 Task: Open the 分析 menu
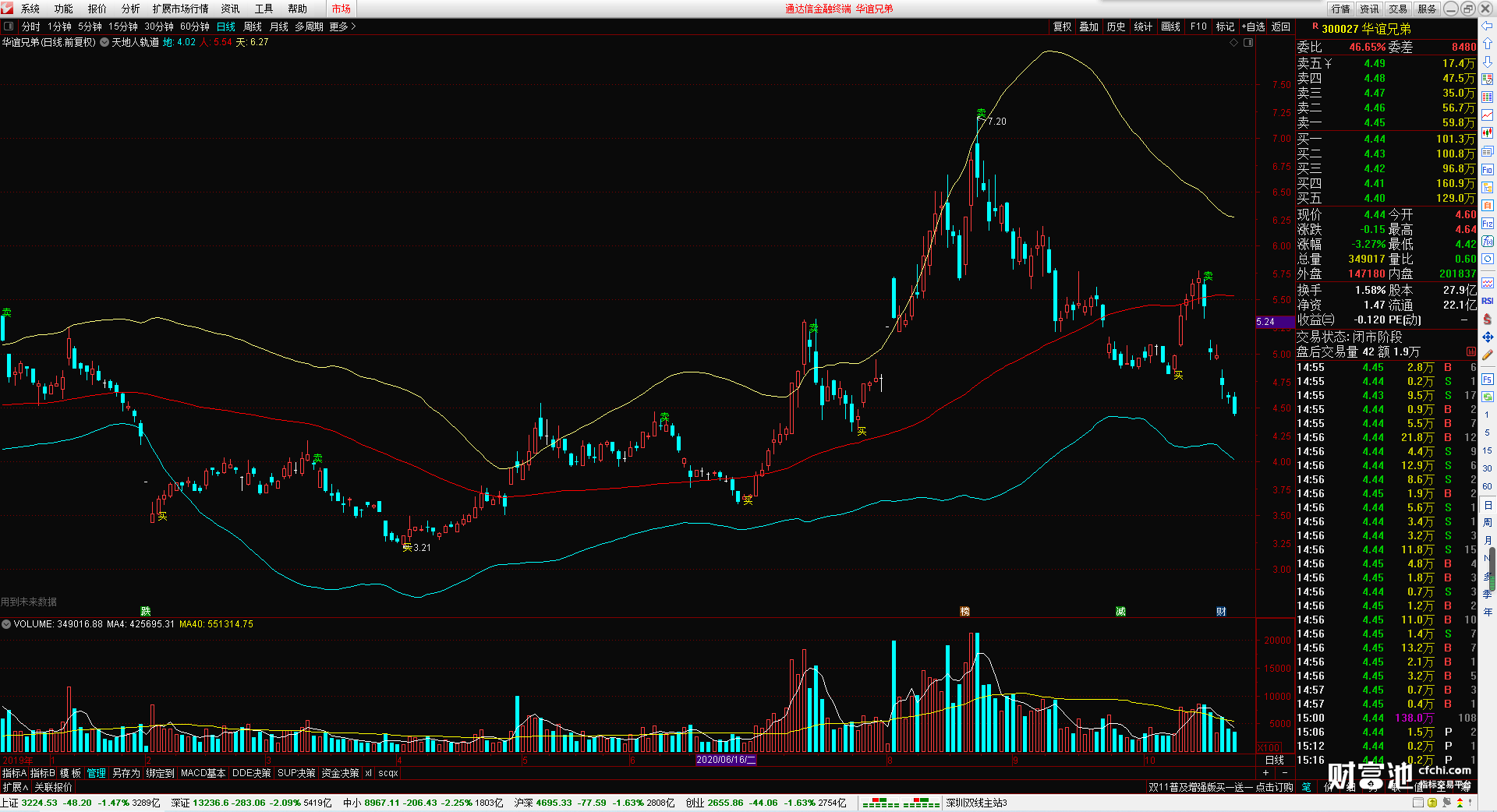(130, 9)
